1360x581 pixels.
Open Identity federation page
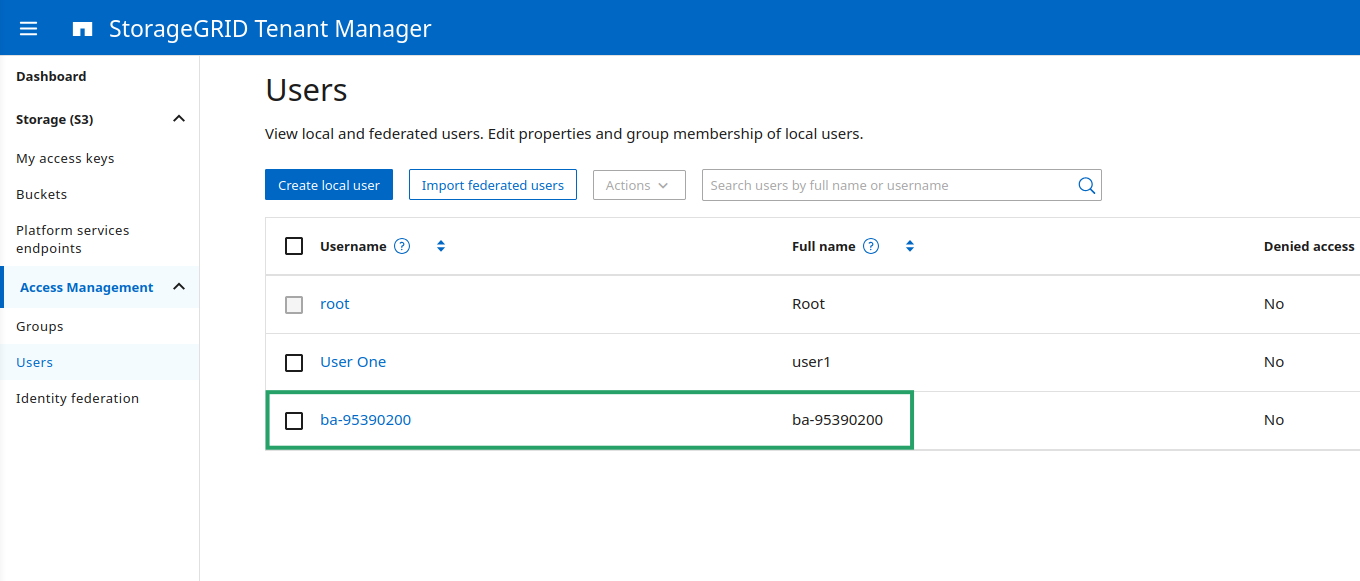77,398
